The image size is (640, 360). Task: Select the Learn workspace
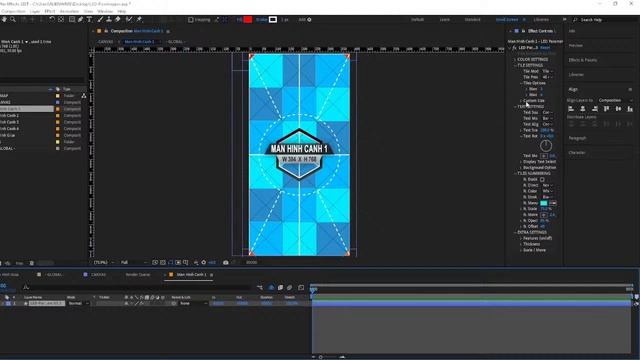coord(445,20)
